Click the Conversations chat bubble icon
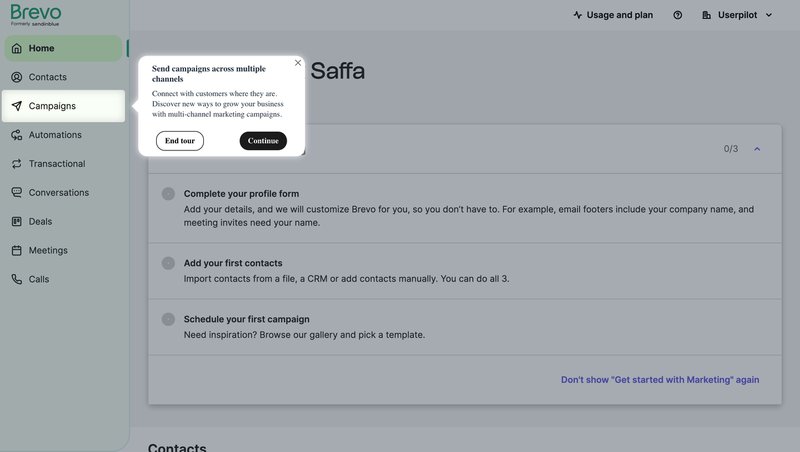Image resolution: width=800 pixels, height=452 pixels. click(17, 193)
